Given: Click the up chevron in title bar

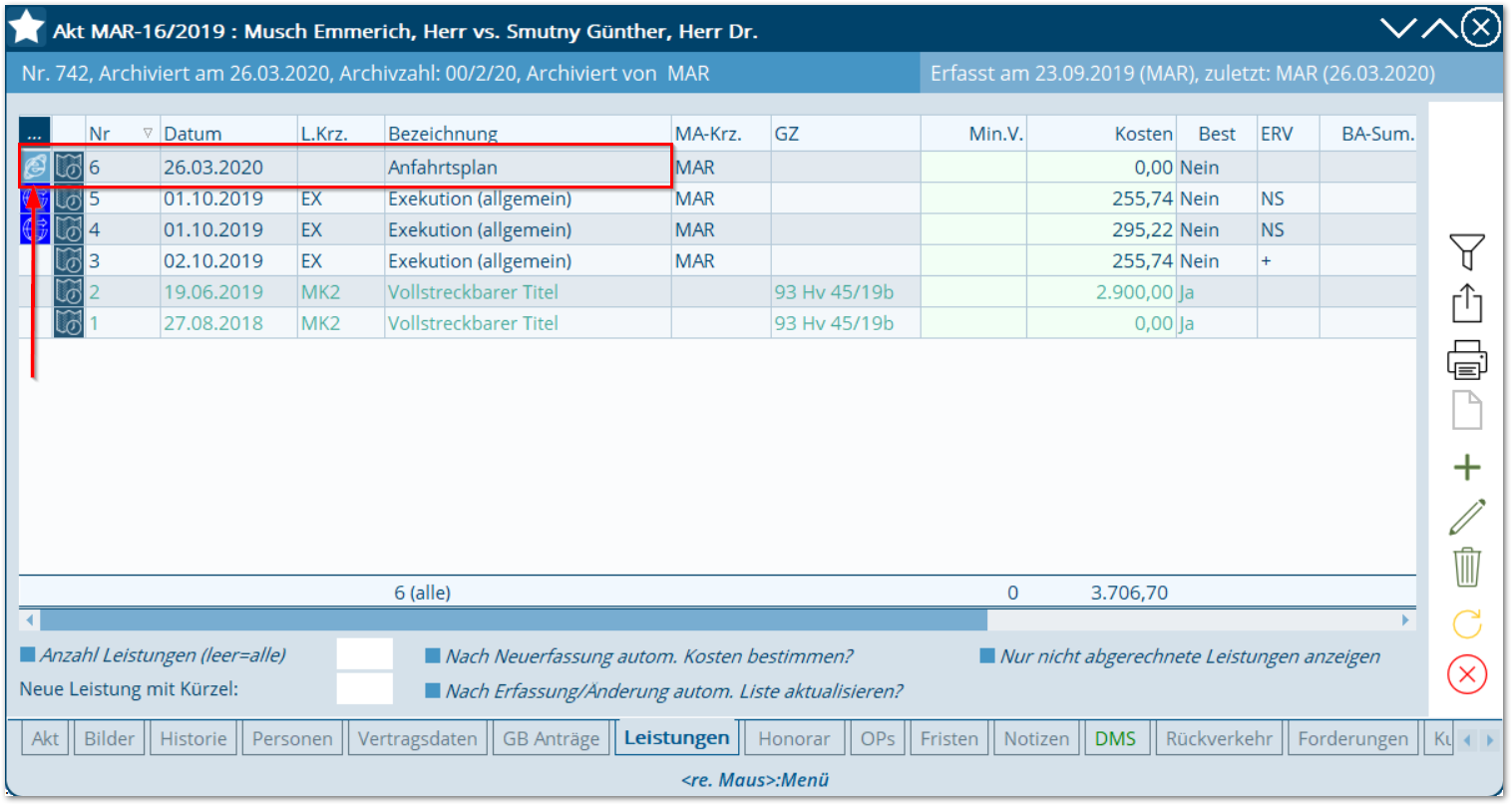Looking at the screenshot, I should (1439, 28).
